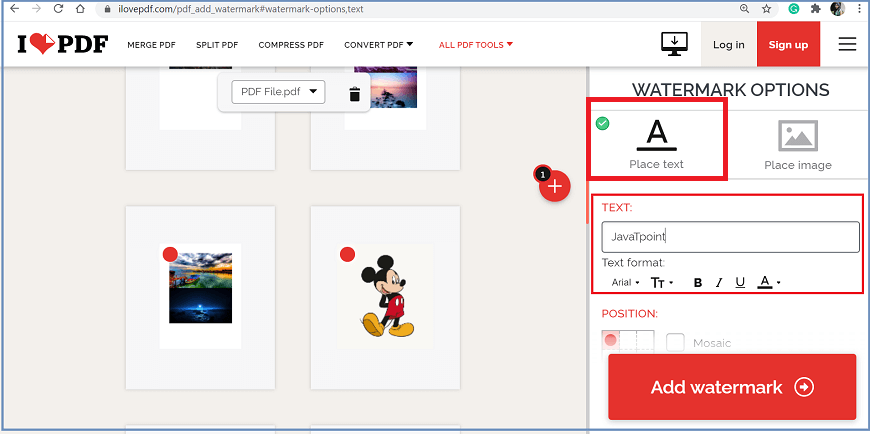Toggle bold text formatting

pyautogui.click(x=698, y=282)
